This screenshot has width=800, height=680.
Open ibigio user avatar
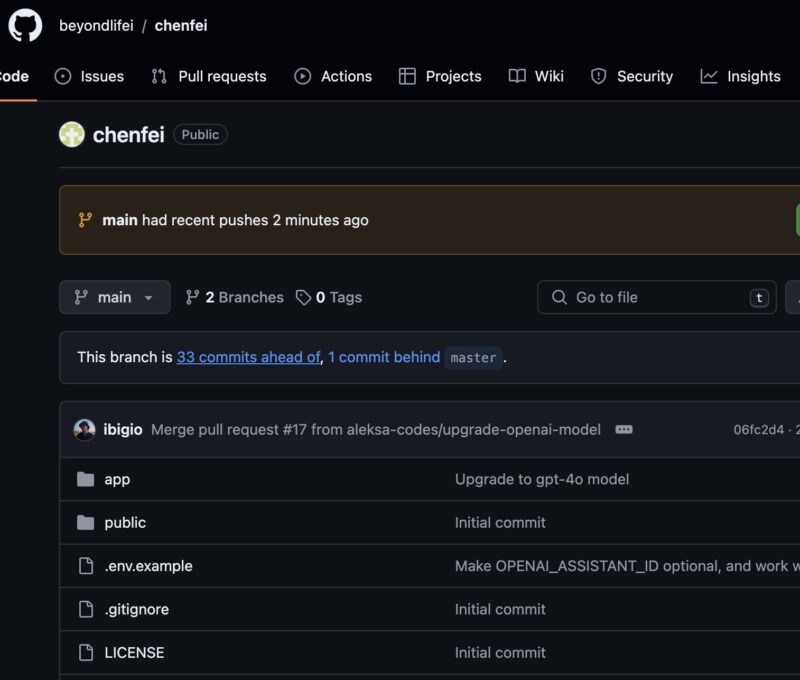coord(85,430)
